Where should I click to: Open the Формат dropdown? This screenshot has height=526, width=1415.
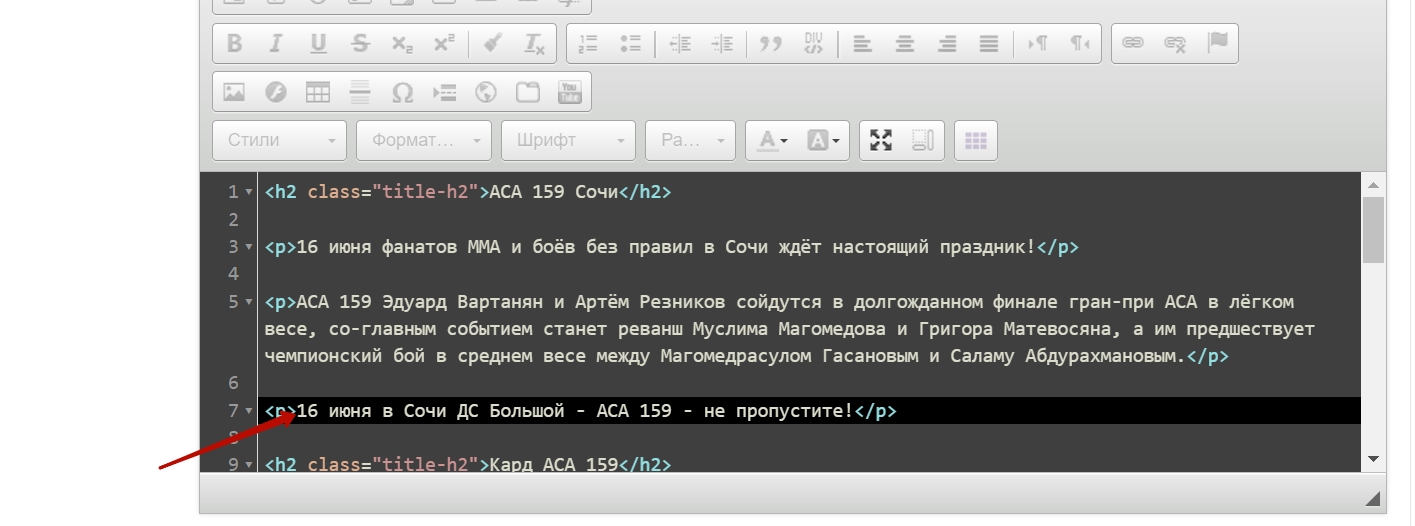click(424, 141)
